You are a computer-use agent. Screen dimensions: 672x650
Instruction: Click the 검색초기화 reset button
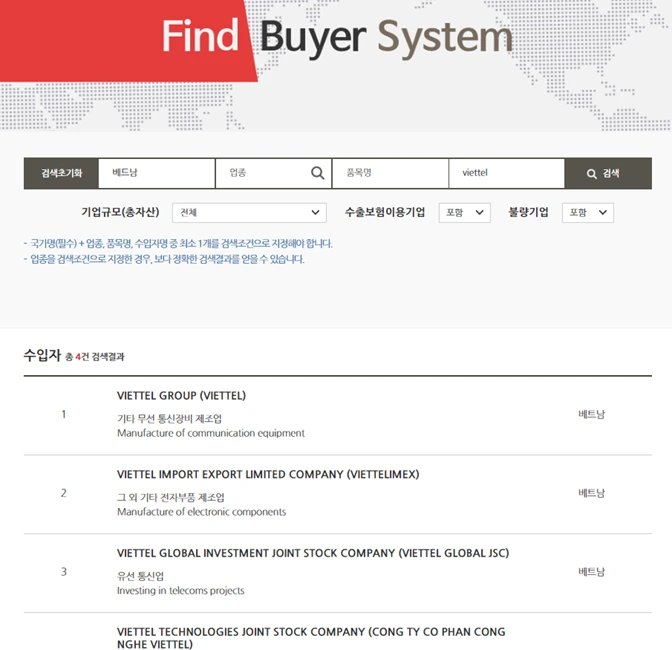61,173
